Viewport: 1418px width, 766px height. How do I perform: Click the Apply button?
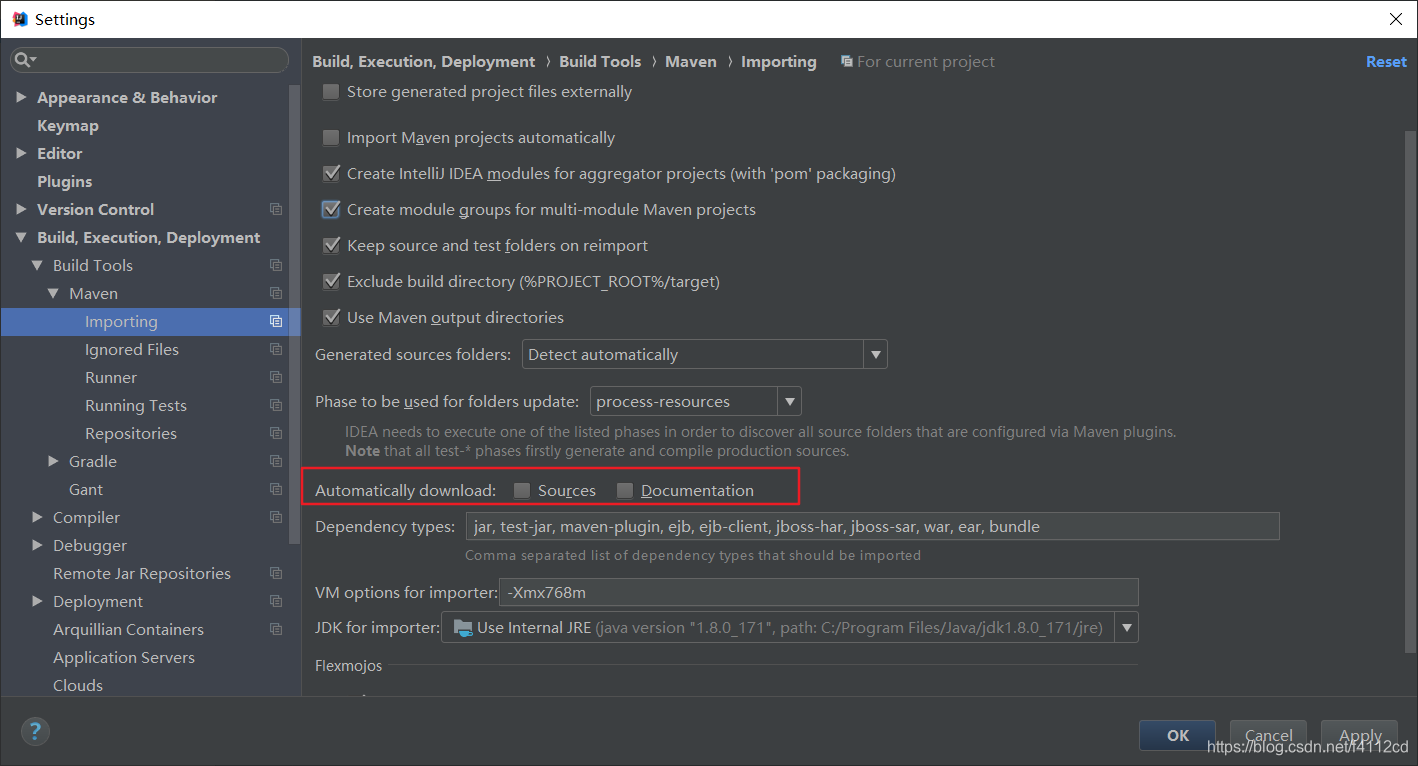pos(1360,736)
